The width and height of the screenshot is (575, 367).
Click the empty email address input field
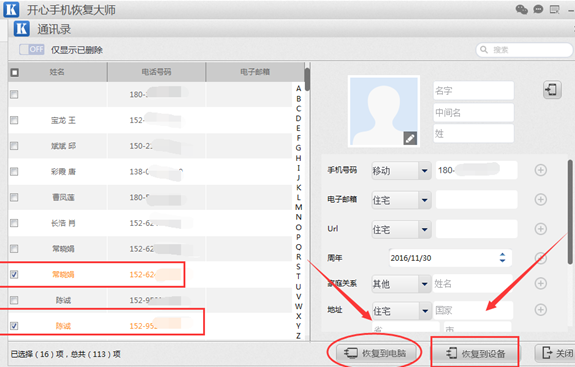point(476,200)
